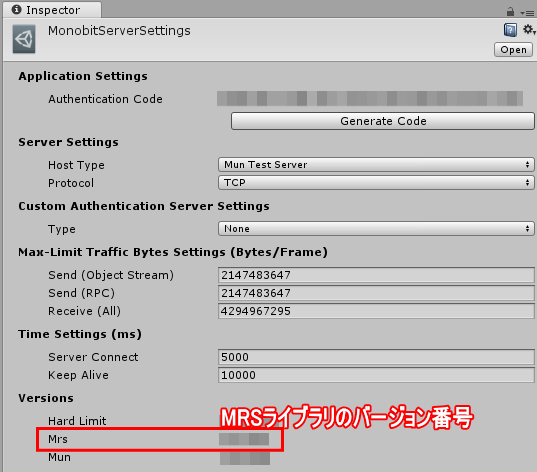Click the Open button
Screen dimensions: 537x472
click(513, 50)
